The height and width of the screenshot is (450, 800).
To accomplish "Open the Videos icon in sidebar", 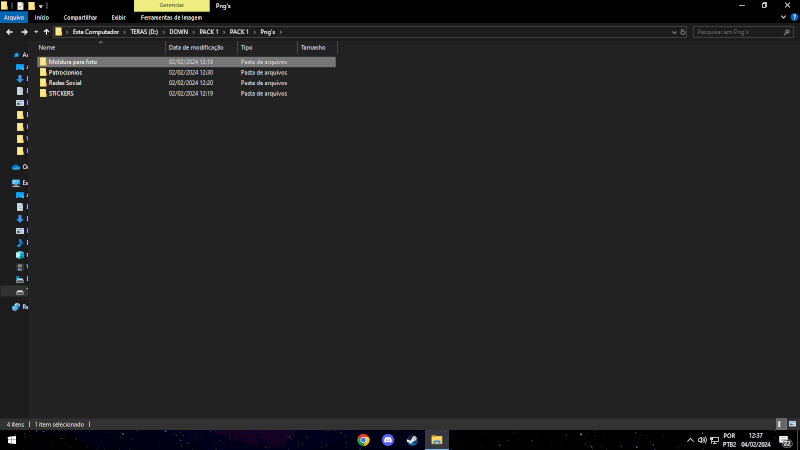I will [x=20, y=267].
